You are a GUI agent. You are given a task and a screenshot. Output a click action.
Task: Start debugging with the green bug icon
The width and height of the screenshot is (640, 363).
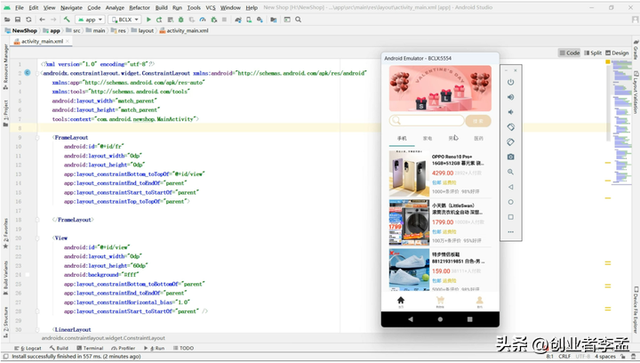[181, 20]
